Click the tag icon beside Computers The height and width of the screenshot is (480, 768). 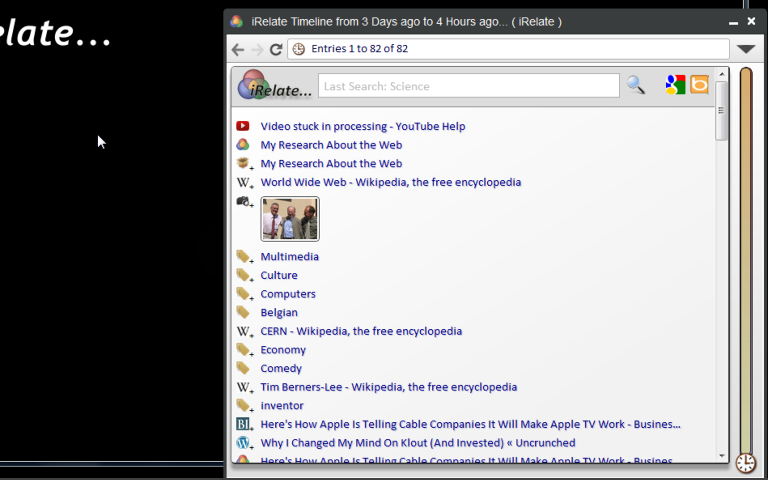[244, 294]
